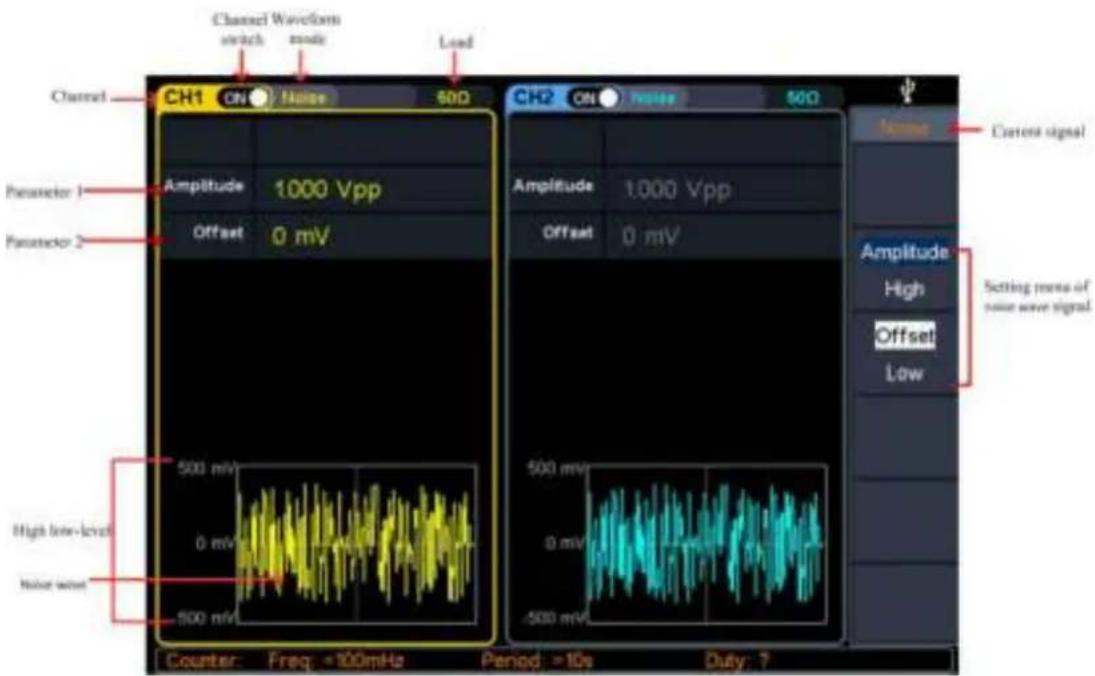The height and width of the screenshot is (676, 1095).
Task: Click CH1 0 mV axis label
Action: point(214,543)
